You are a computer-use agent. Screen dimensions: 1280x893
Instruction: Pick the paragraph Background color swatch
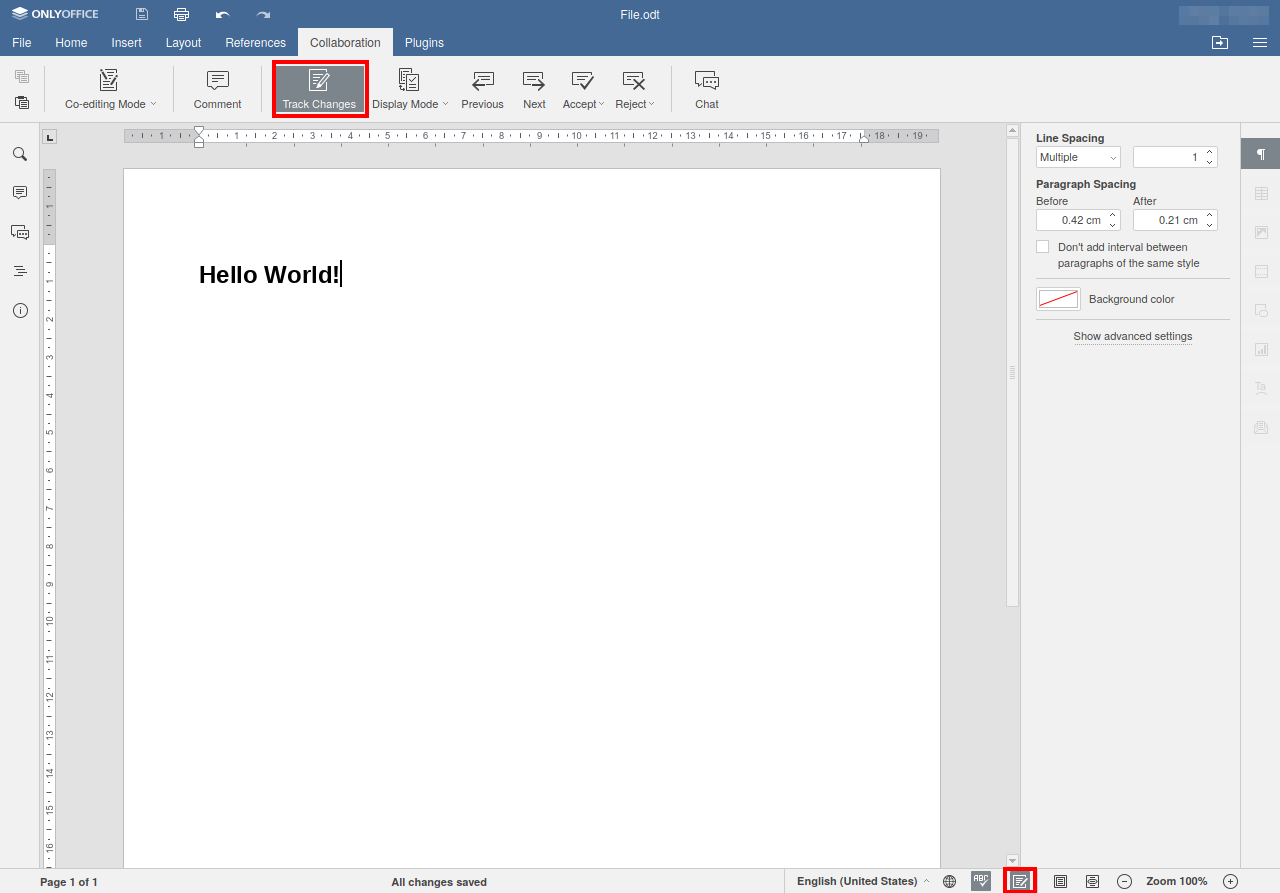click(1058, 299)
